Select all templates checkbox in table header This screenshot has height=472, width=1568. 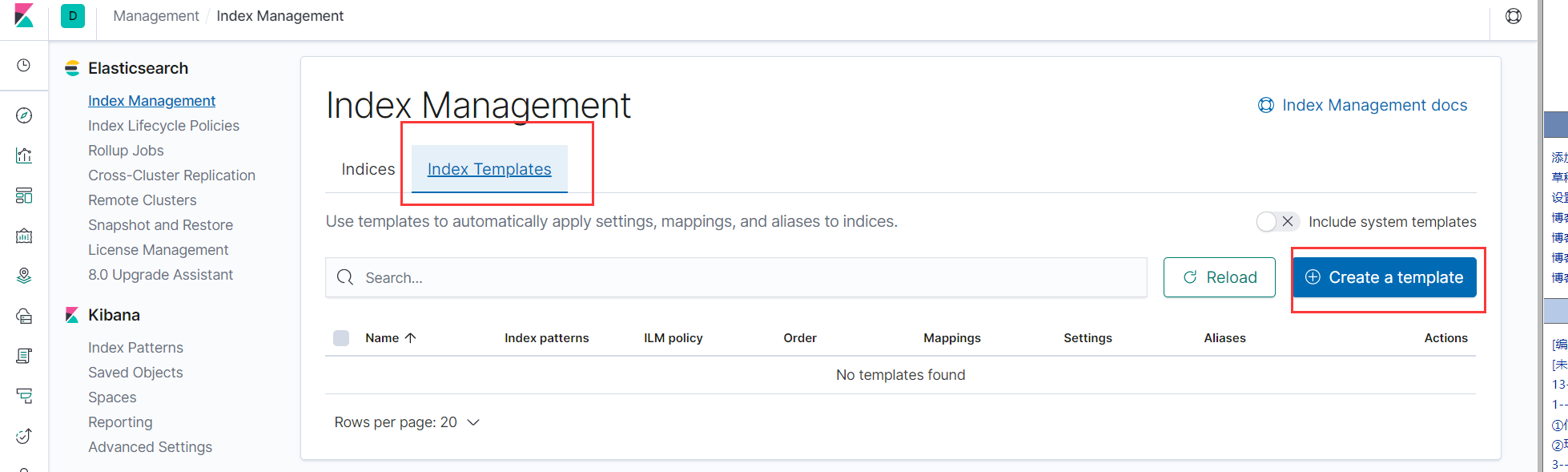(341, 338)
